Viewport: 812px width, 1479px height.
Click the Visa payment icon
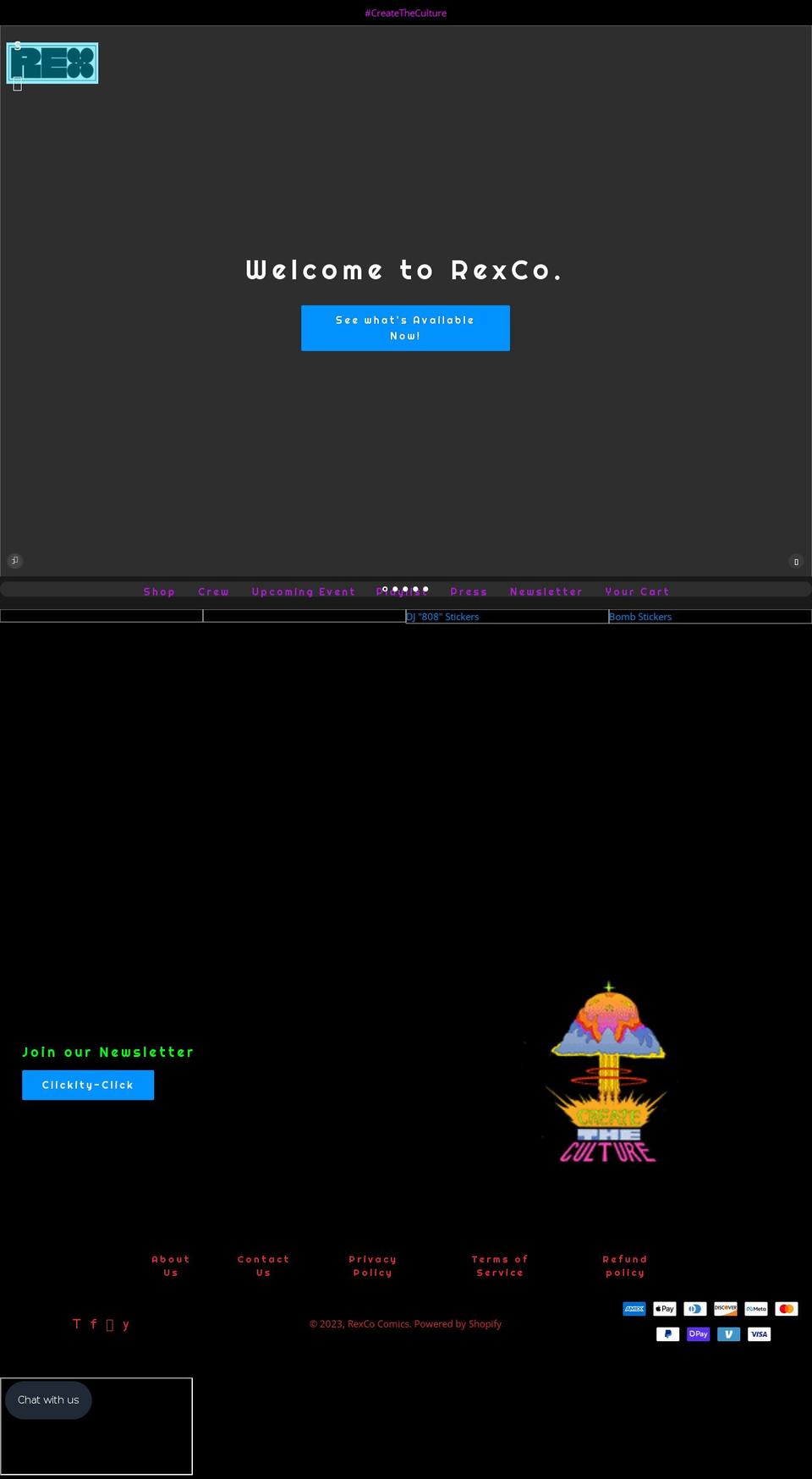760,1334
